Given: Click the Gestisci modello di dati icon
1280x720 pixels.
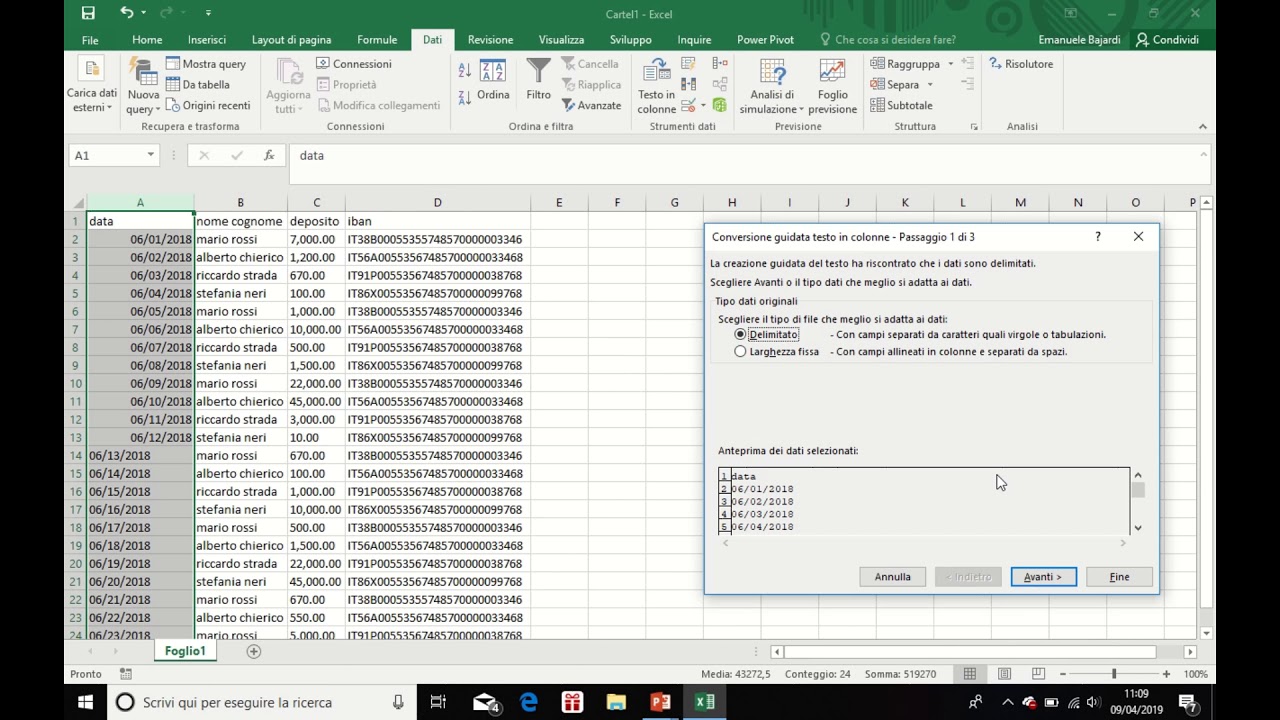Looking at the screenshot, I should coord(720,105).
